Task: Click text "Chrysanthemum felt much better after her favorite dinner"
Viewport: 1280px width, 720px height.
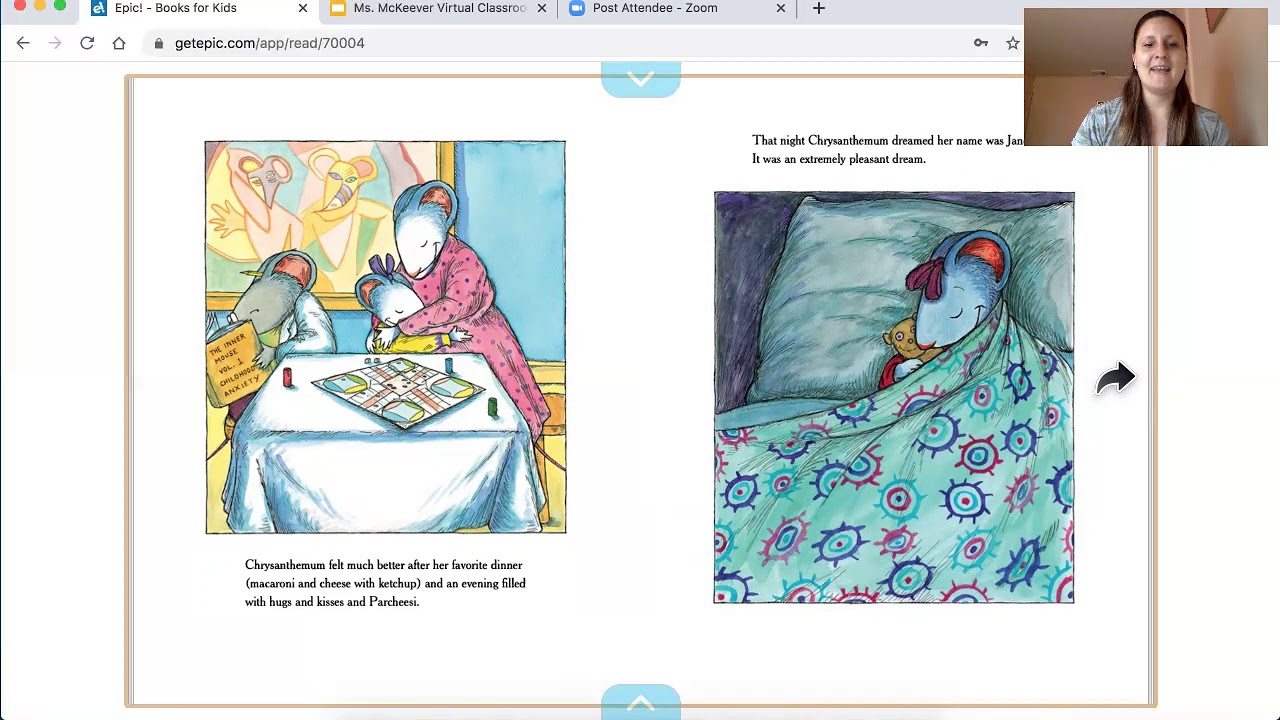Action: [x=384, y=565]
